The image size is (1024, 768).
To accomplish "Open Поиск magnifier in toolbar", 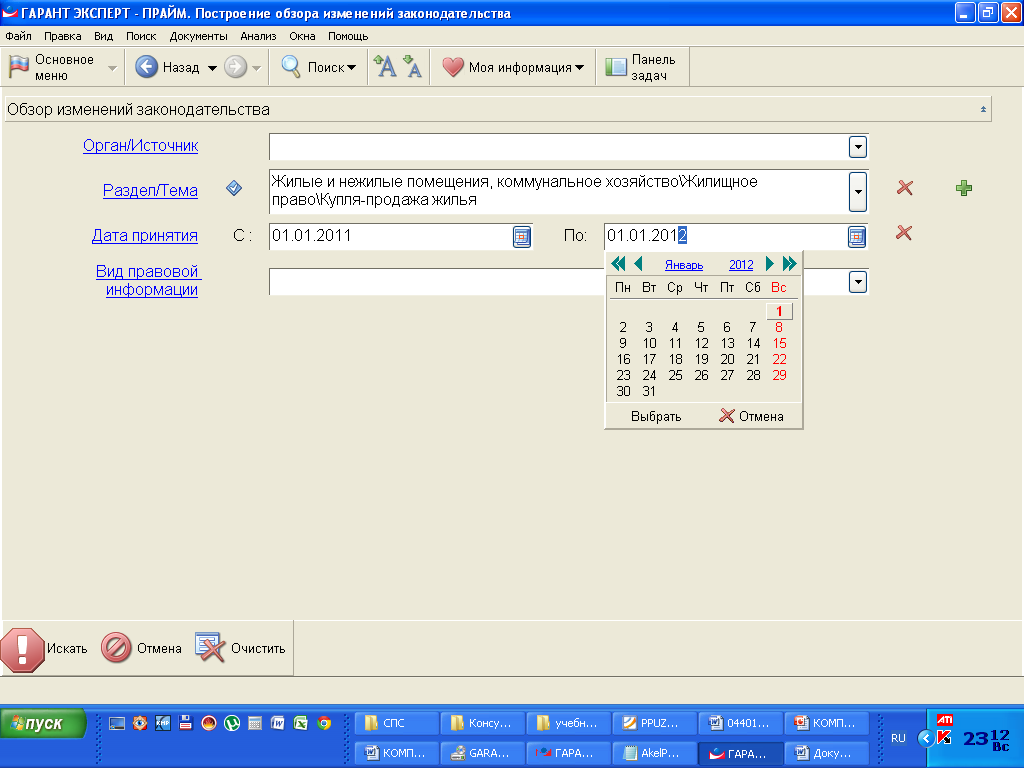I will coord(291,67).
